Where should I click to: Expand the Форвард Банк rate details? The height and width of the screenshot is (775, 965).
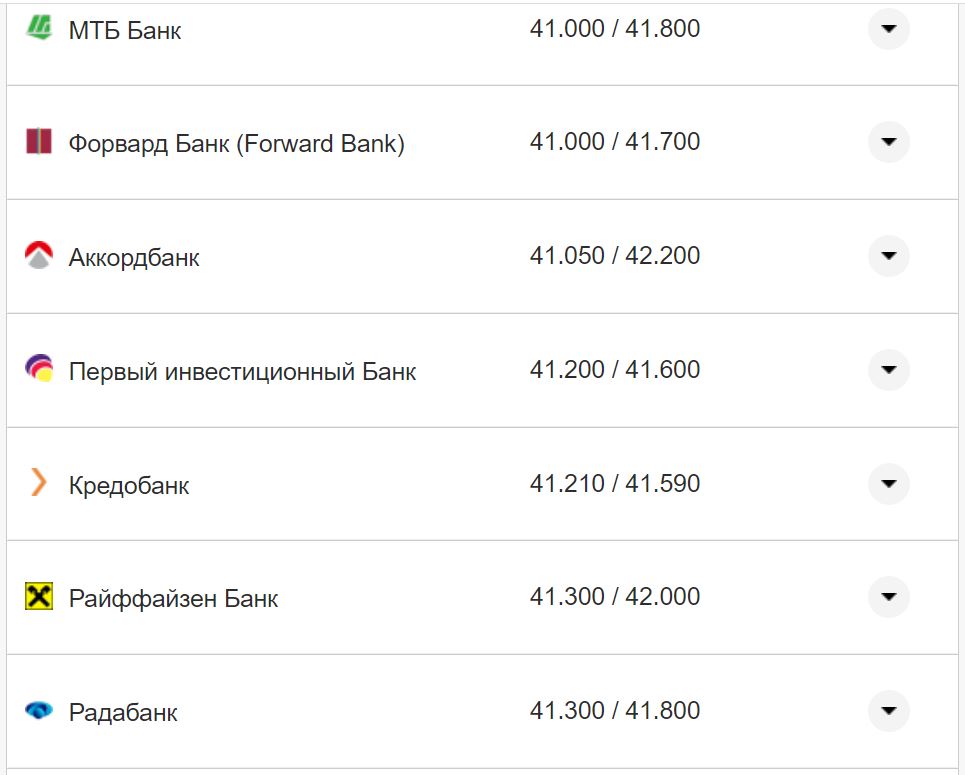coord(888,142)
